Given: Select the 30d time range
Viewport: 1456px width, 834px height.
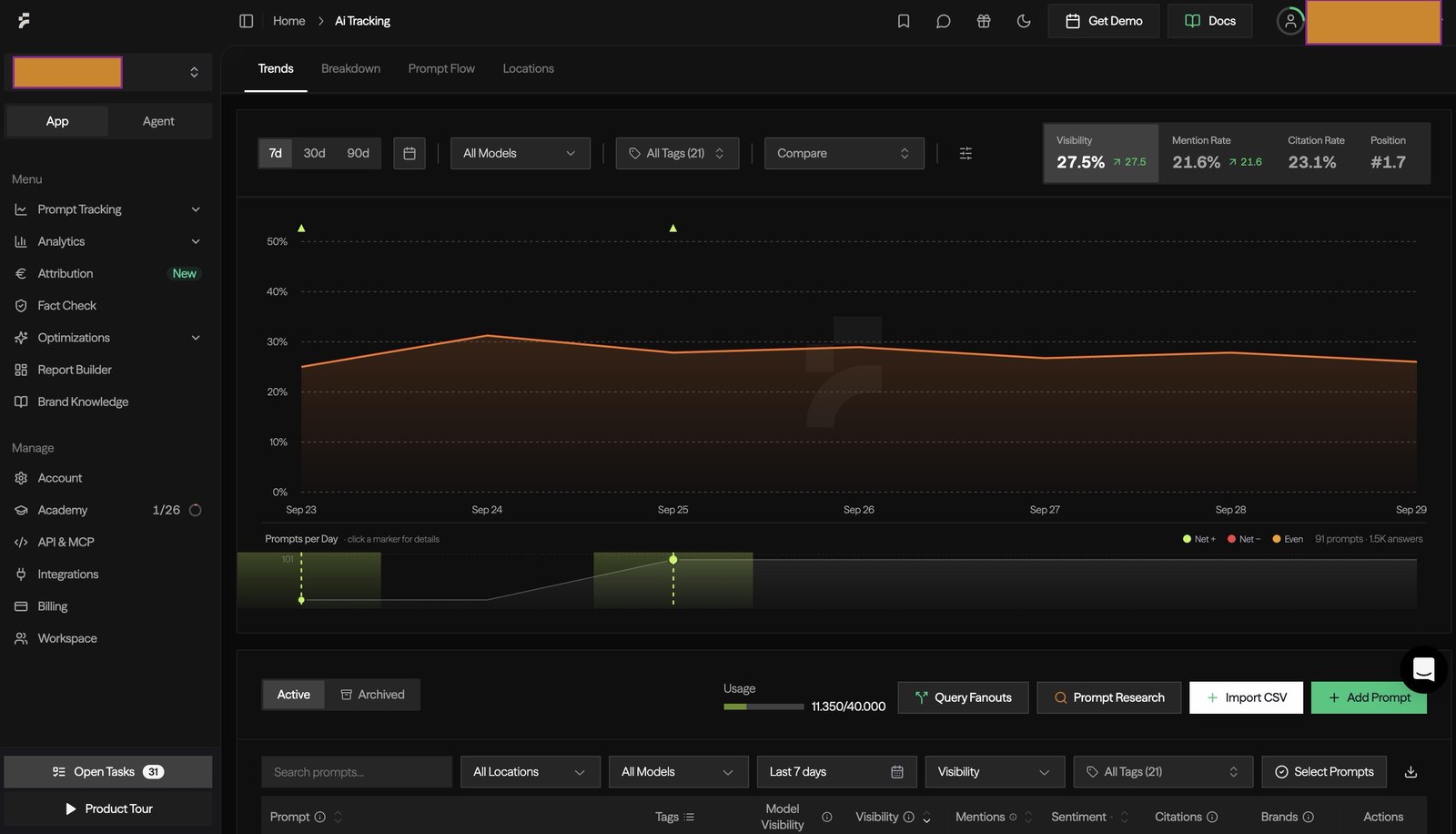Looking at the screenshot, I should [314, 153].
